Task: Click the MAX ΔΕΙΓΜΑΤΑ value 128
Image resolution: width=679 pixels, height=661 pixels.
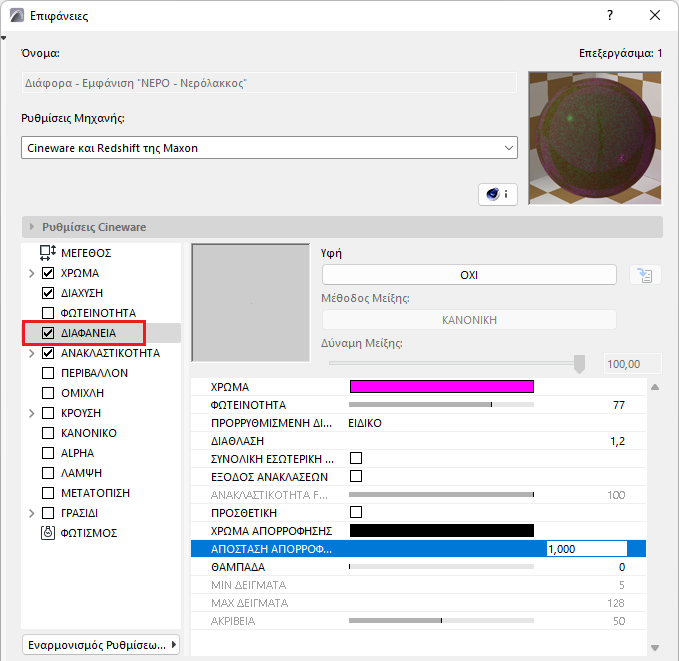Action: tap(616, 603)
